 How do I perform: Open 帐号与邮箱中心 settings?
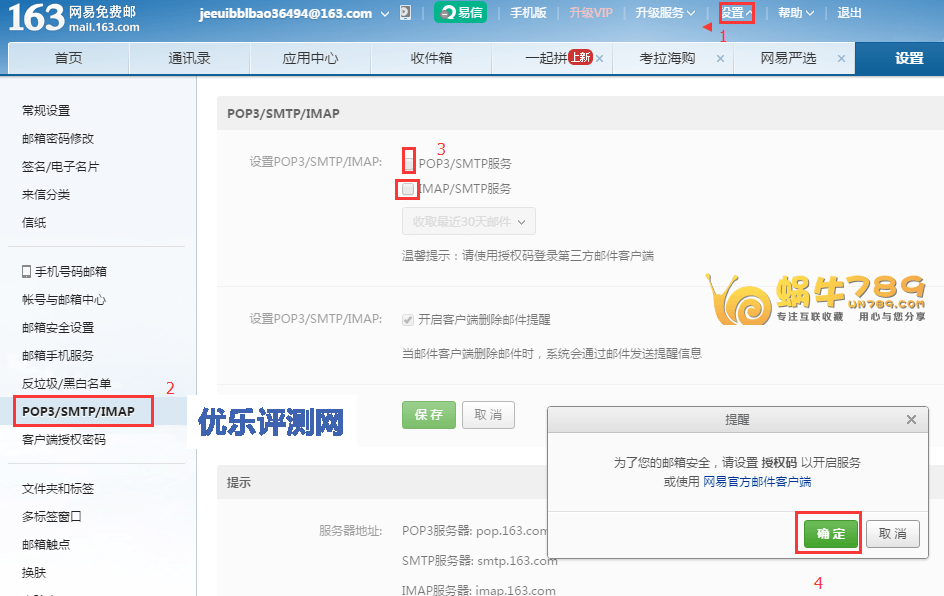64,300
